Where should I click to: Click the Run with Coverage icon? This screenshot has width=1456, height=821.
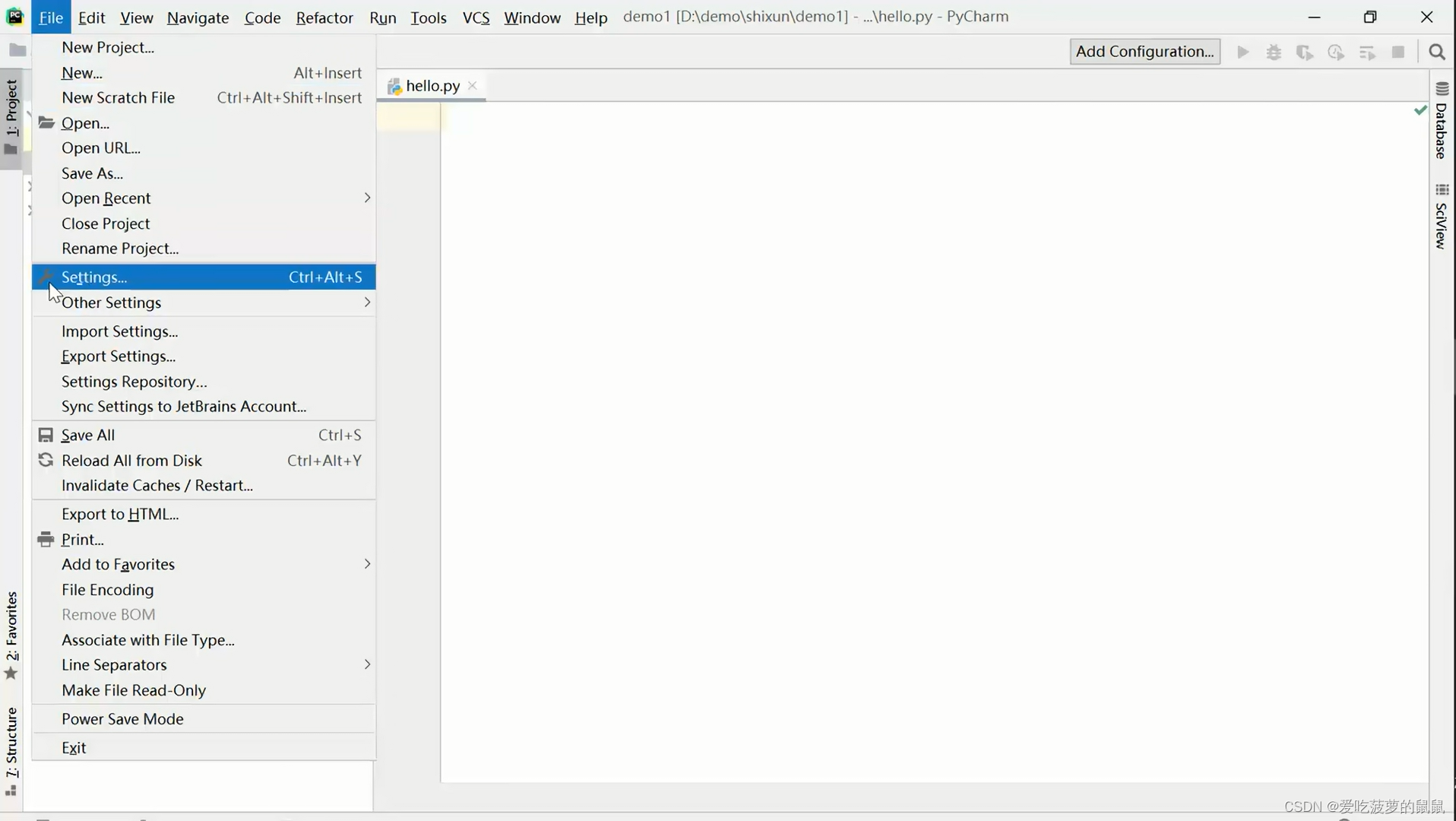(1305, 52)
